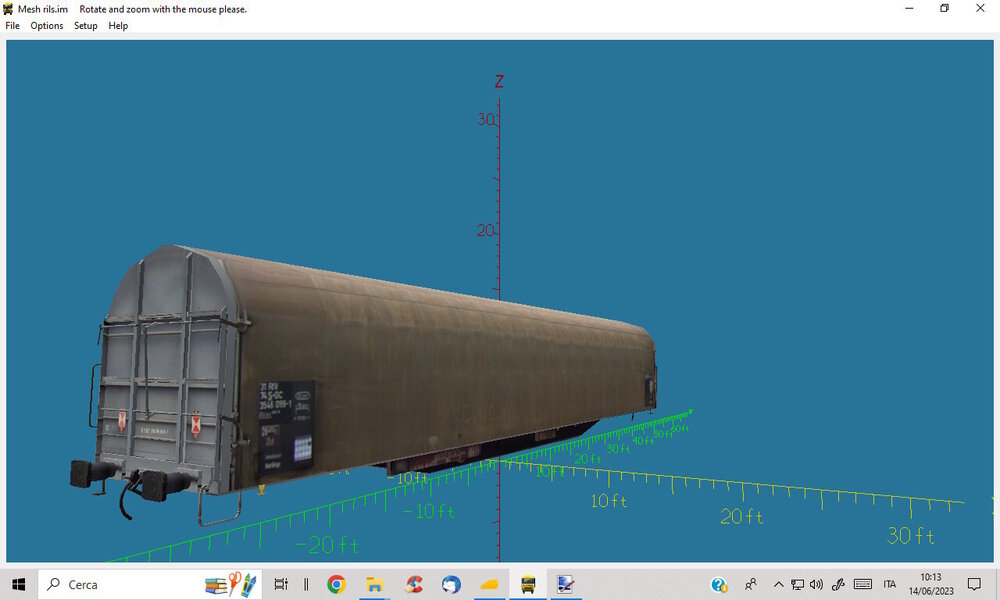Open the People tray icon

(x=751, y=584)
